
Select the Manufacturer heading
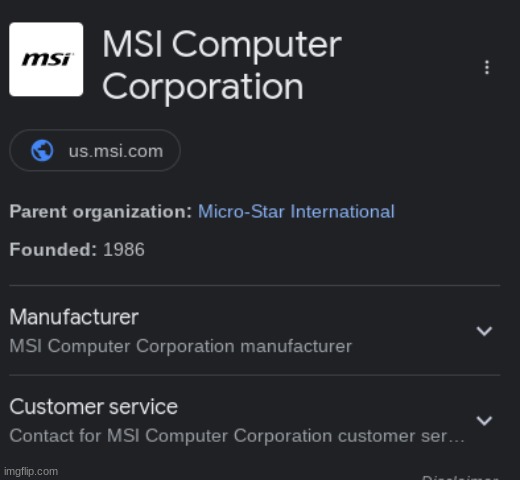[74, 317]
